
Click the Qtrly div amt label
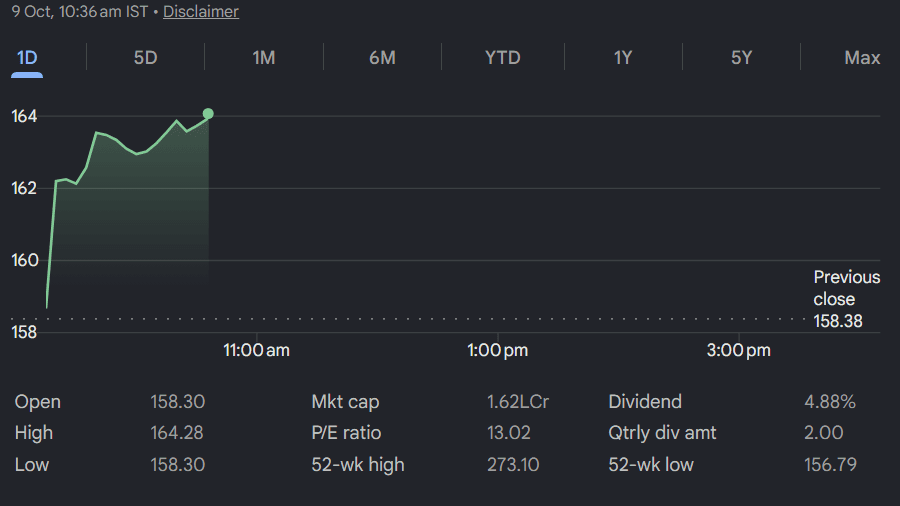(x=662, y=433)
